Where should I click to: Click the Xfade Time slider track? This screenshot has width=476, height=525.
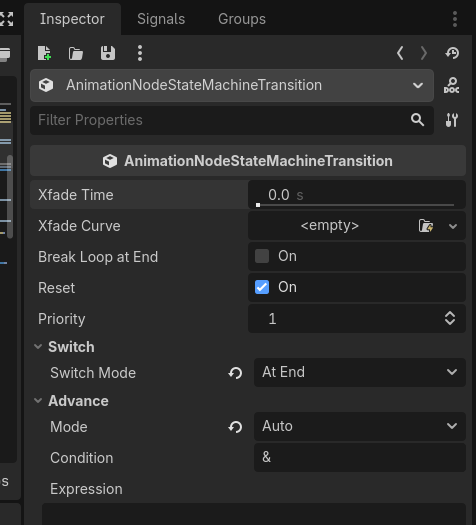pyautogui.click(x=356, y=205)
